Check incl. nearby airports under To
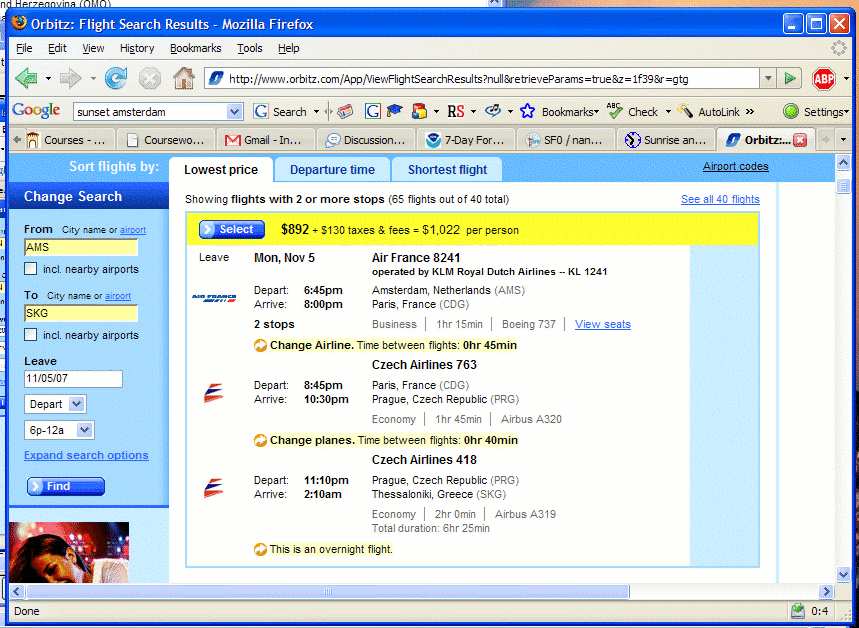The height and width of the screenshot is (628, 859). tap(31, 335)
